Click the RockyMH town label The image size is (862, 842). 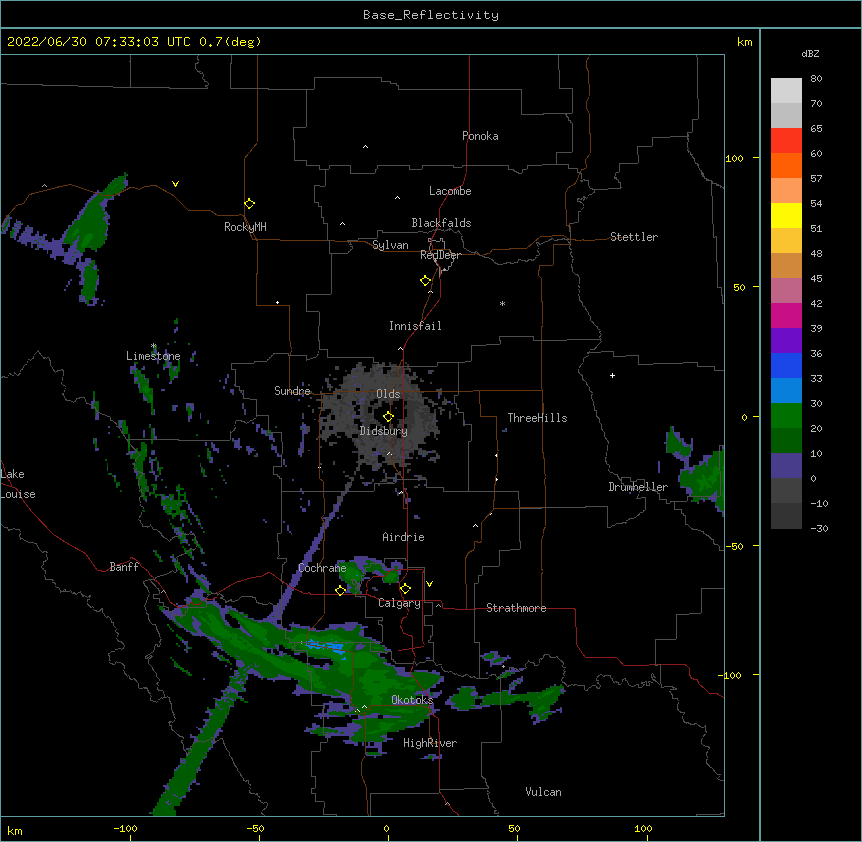coord(245,227)
